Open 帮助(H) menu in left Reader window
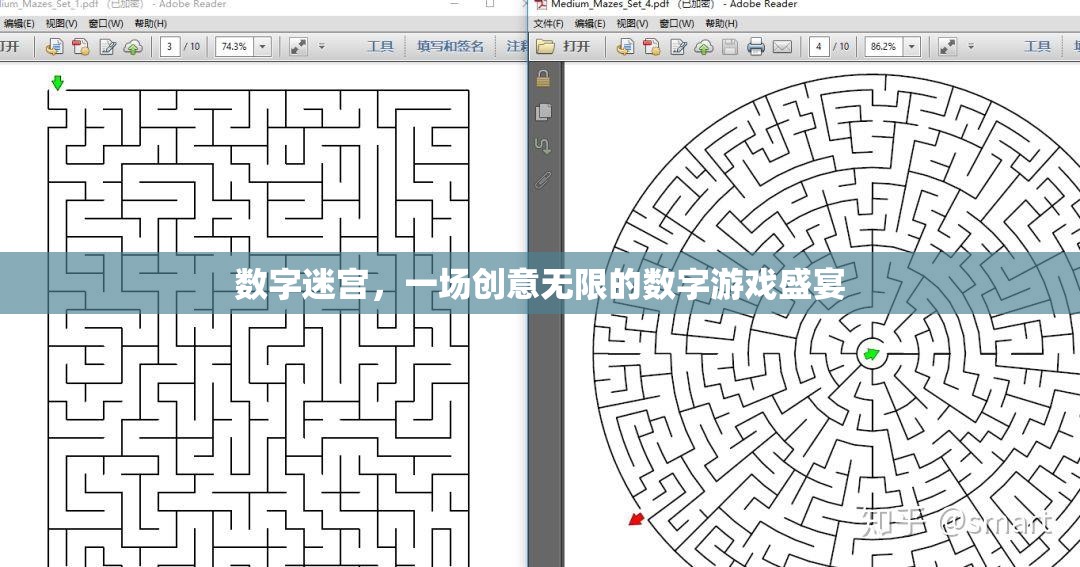This screenshot has width=1080, height=567. 150,23
